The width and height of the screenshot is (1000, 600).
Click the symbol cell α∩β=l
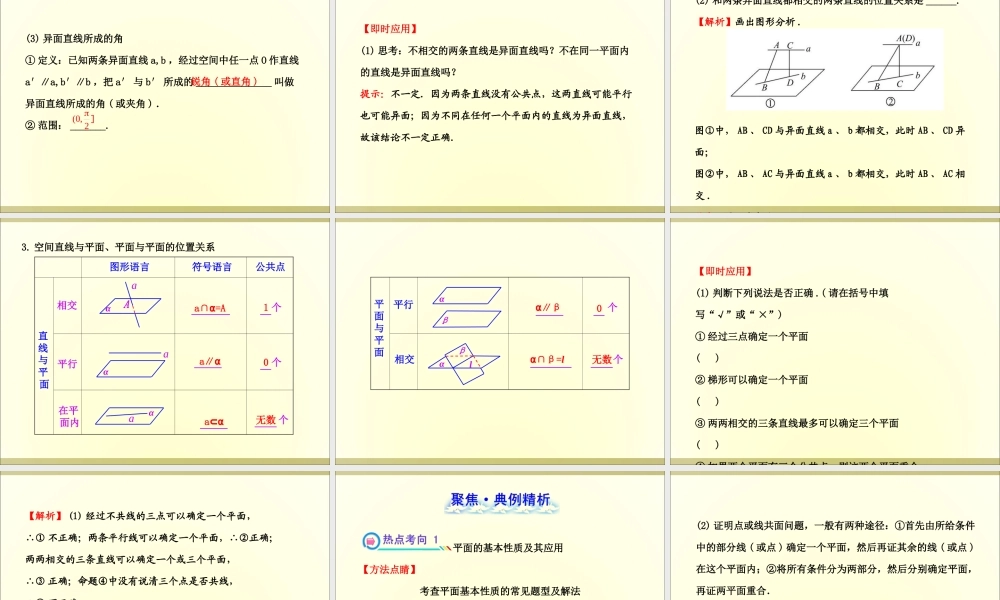coord(547,360)
